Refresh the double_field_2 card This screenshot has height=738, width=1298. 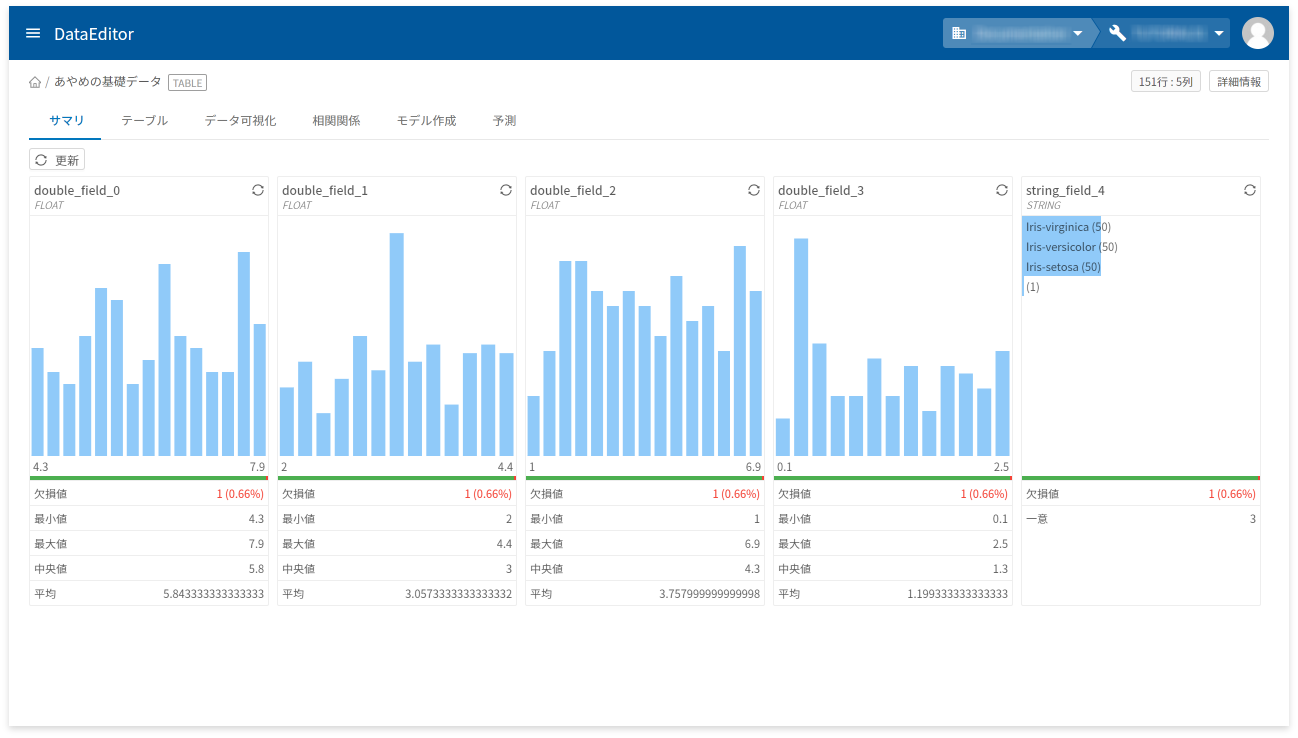753,190
